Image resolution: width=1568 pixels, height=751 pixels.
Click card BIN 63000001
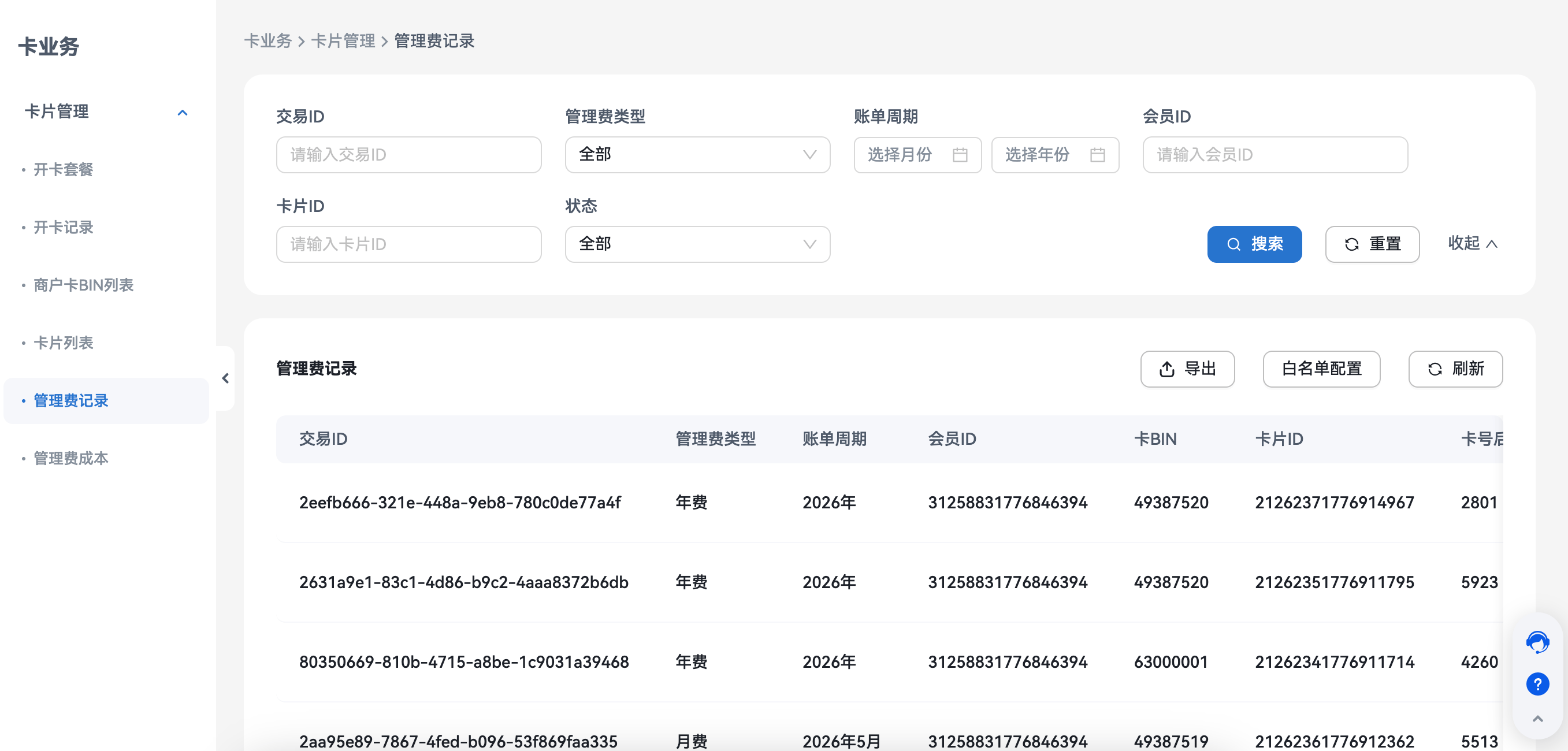[x=1171, y=662]
